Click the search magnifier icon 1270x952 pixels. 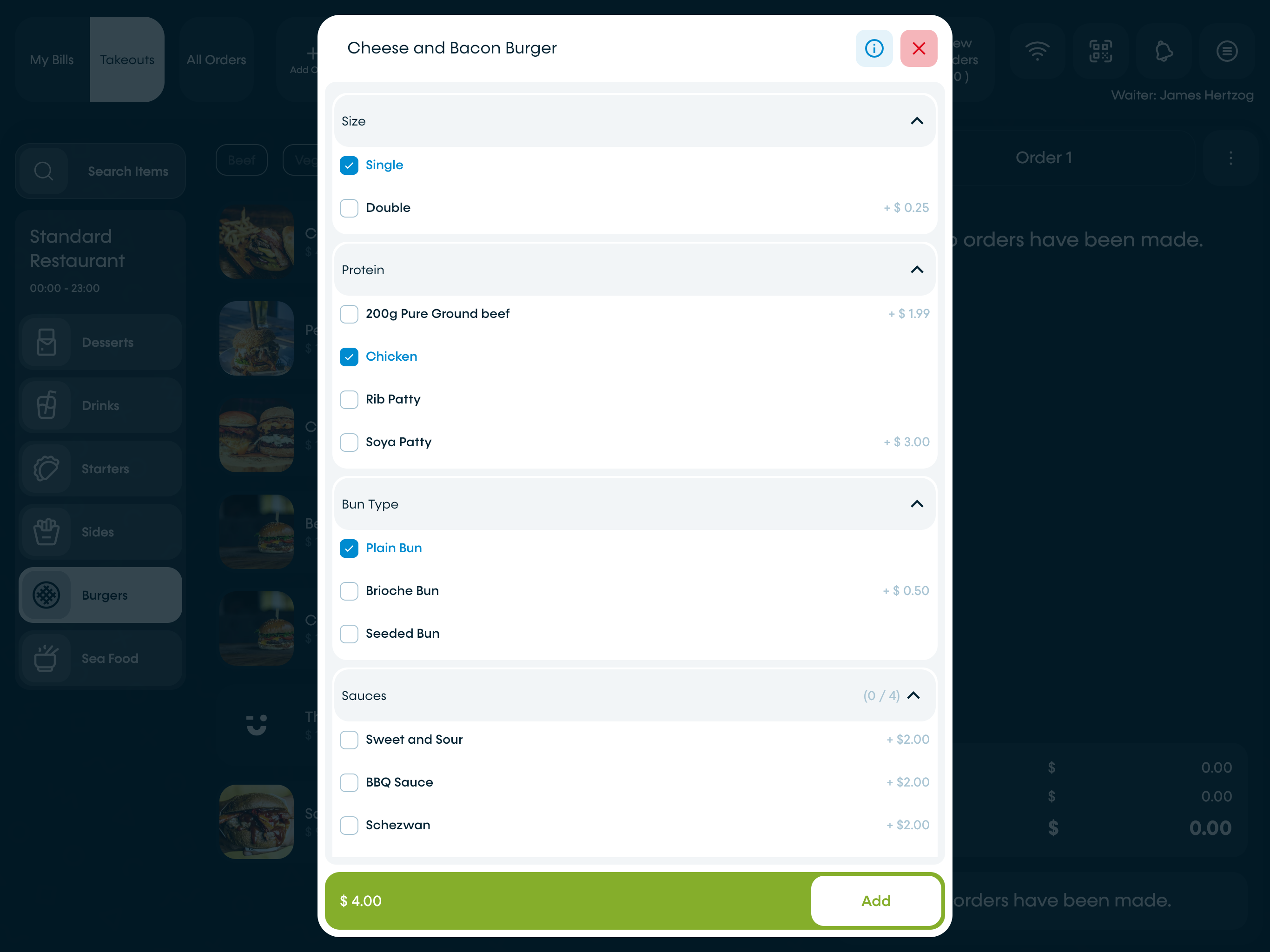pos(44,171)
